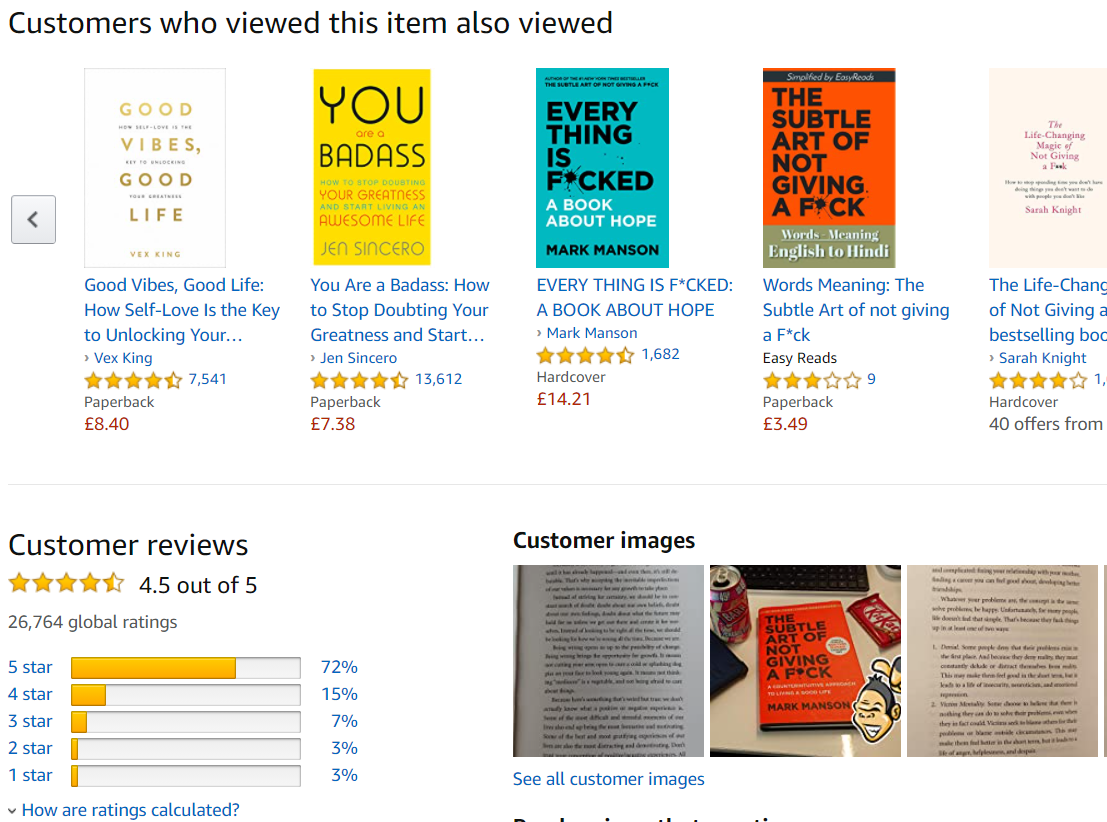Click the overall 4.5 star rating icons

pos(66,583)
